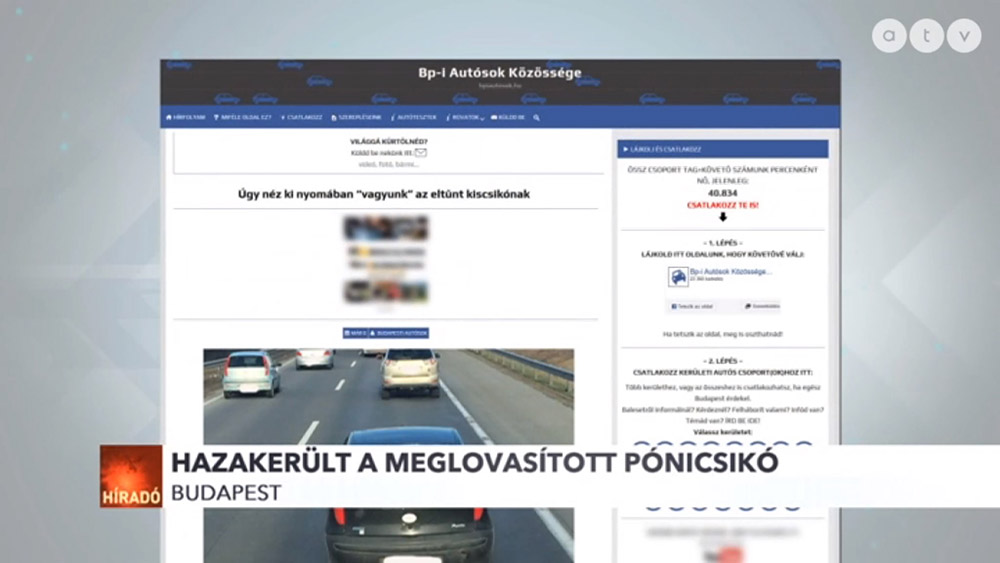Screen dimensions: 1000x563
Task: Click the Facebook share button in widget
Action: [x=762, y=307]
